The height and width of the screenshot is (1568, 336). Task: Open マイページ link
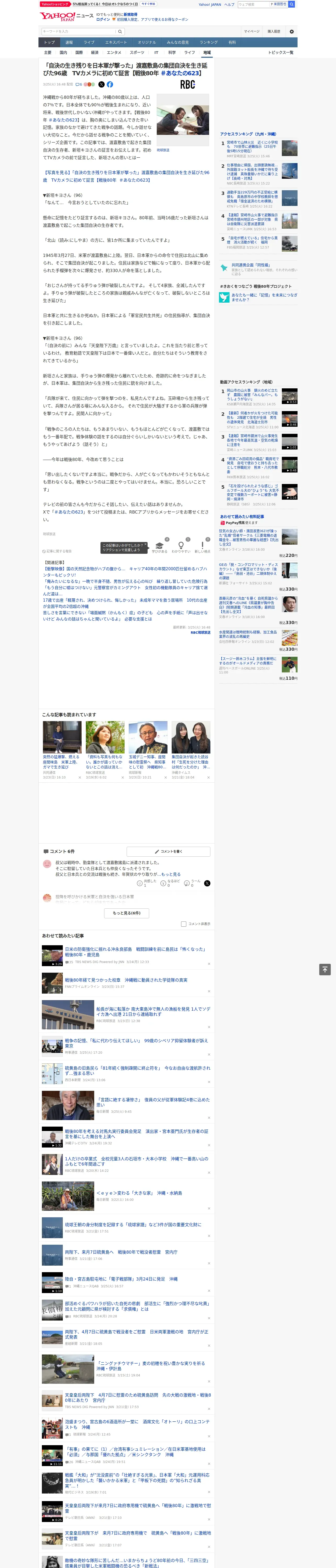tap(251, 32)
